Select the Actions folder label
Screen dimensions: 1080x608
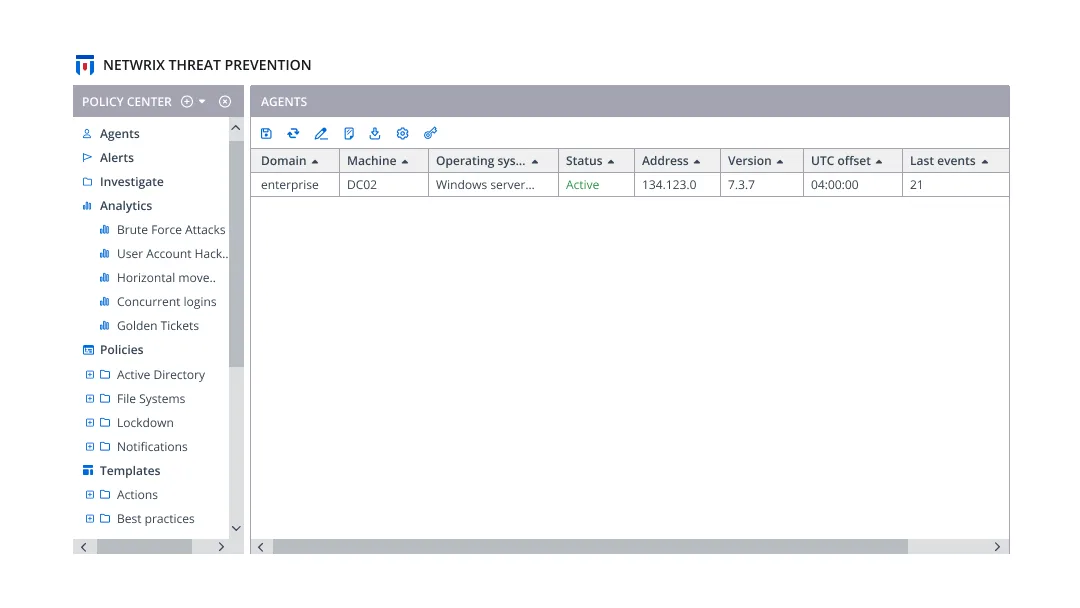137,494
